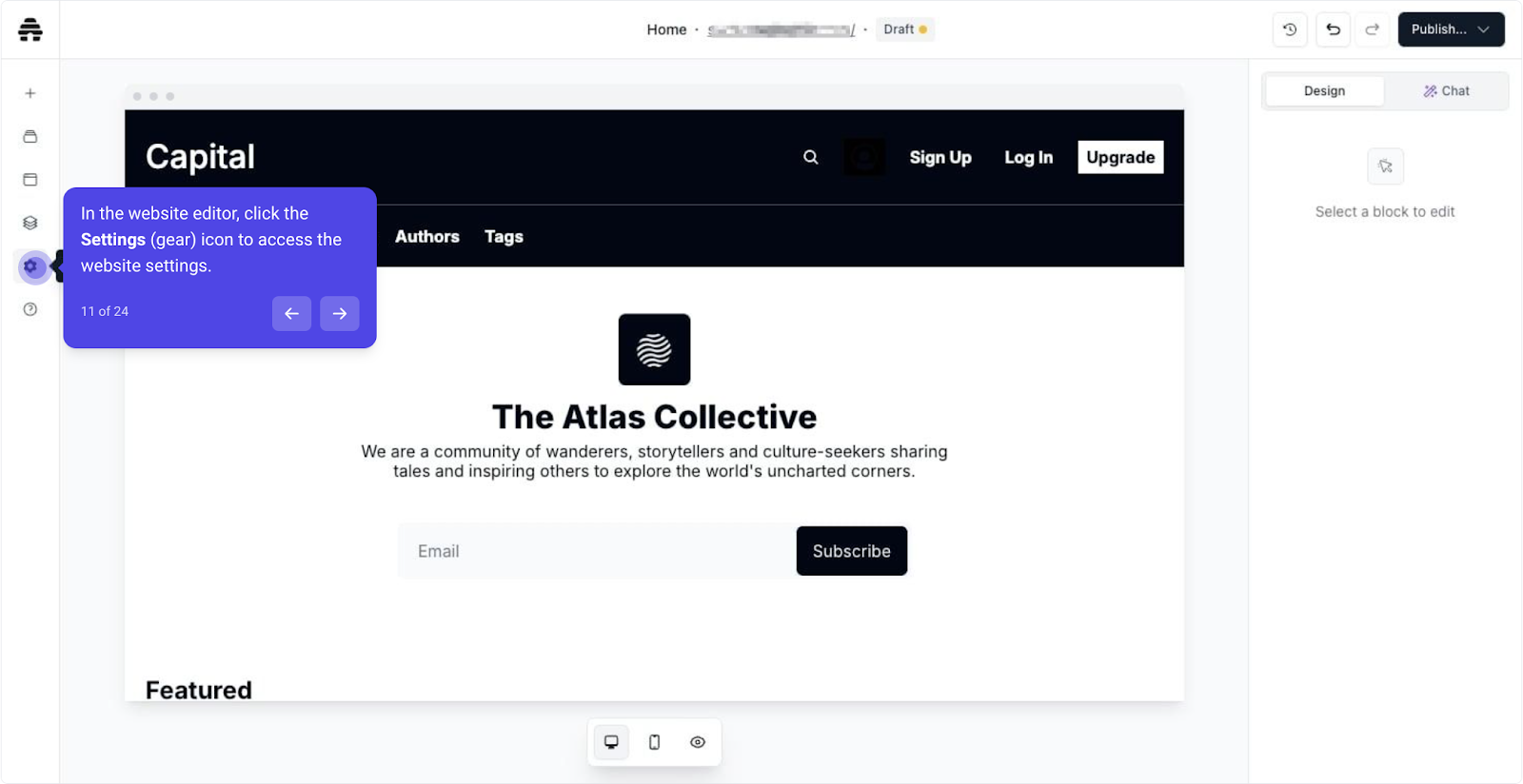Expand the Publish dropdown
This screenshot has height=784, width=1523.
1451,29
